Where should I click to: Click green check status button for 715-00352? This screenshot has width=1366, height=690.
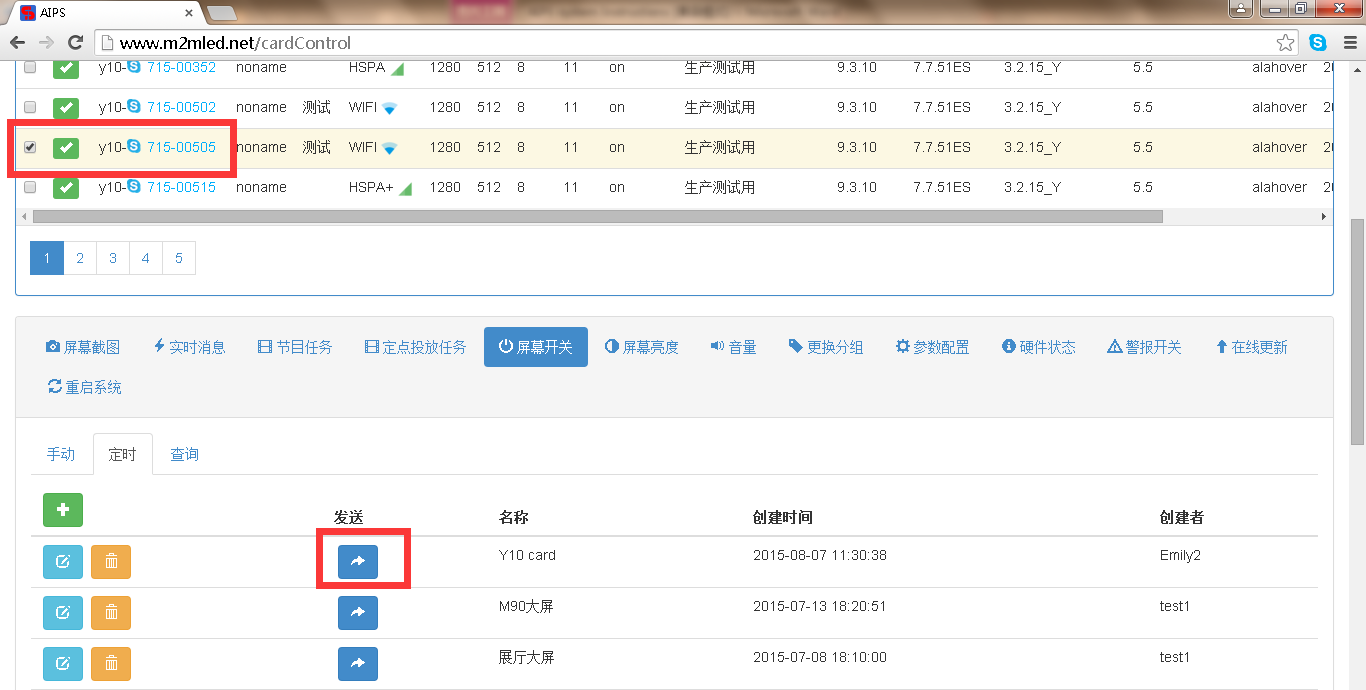pos(66,68)
